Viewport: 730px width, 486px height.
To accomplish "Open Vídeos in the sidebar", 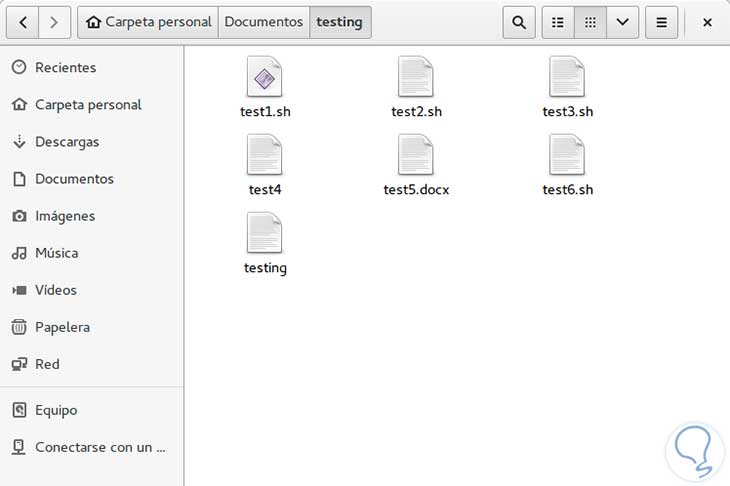I will pos(92,290).
